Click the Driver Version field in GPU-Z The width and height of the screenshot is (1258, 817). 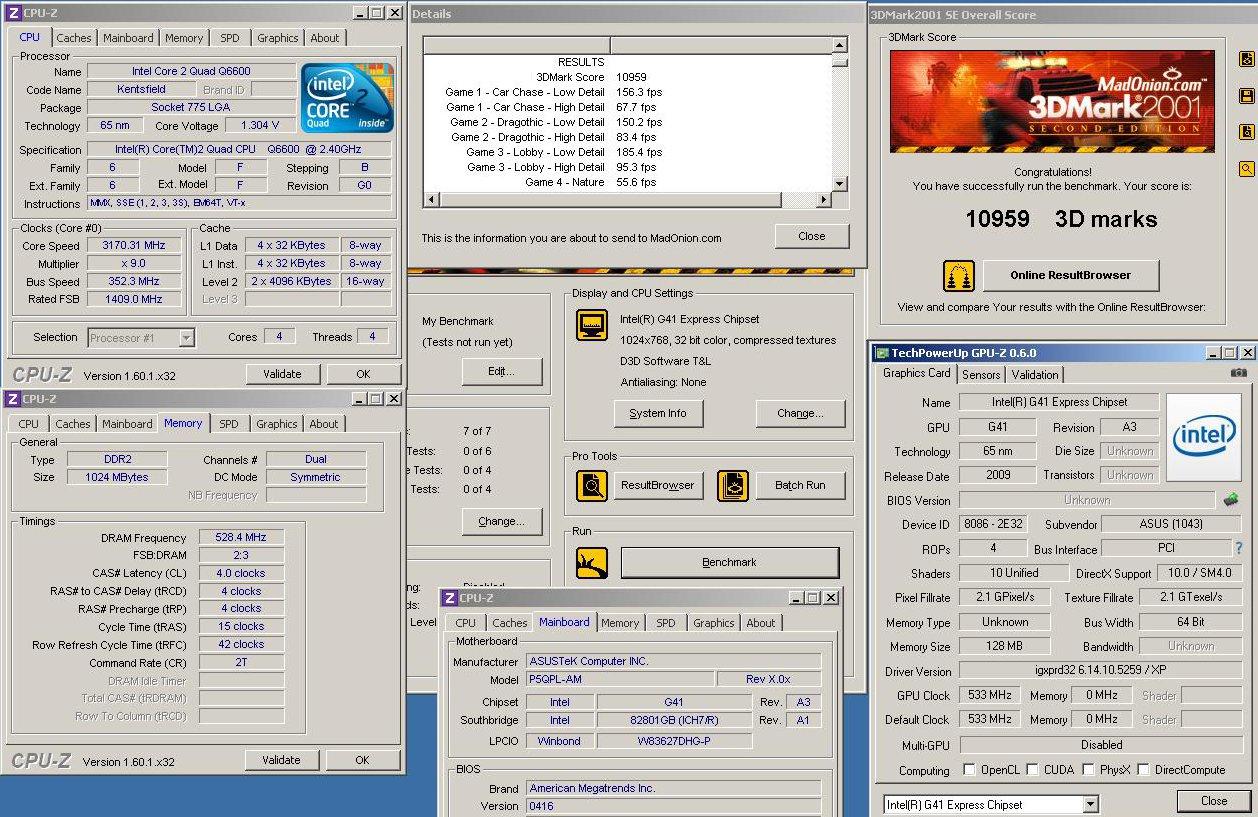click(x=1100, y=671)
